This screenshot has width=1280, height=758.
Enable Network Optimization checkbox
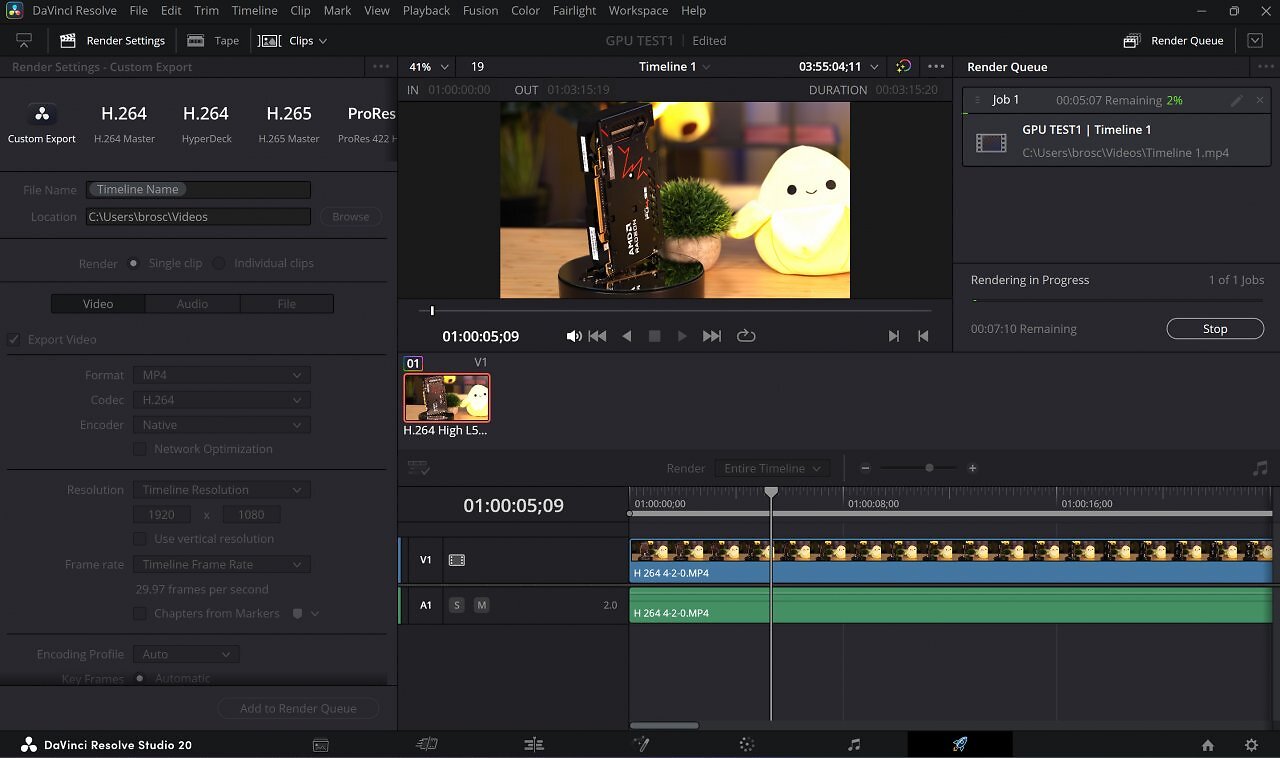(140, 449)
